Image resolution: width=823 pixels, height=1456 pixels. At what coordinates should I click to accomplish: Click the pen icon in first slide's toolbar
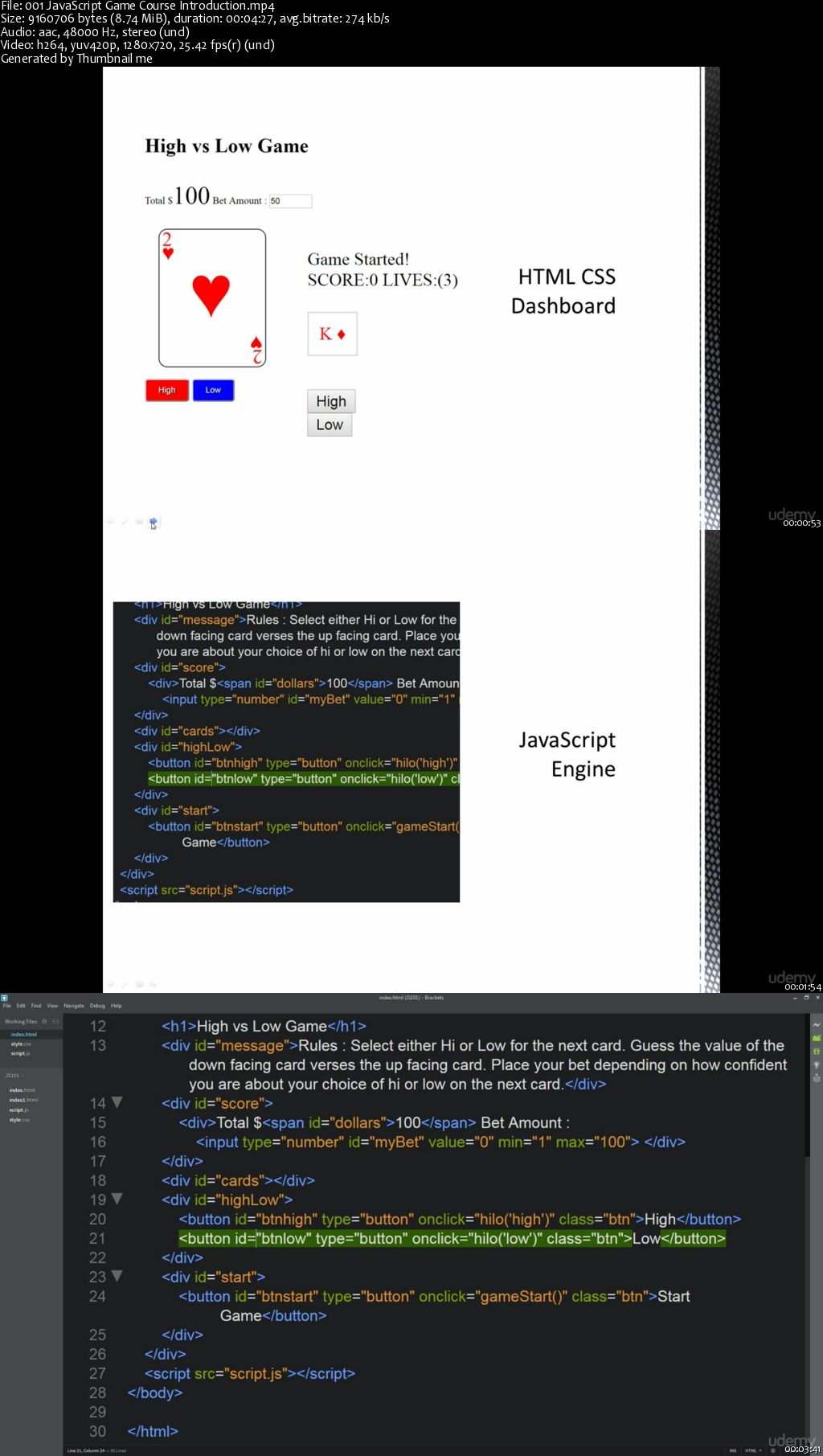(x=125, y=522)
